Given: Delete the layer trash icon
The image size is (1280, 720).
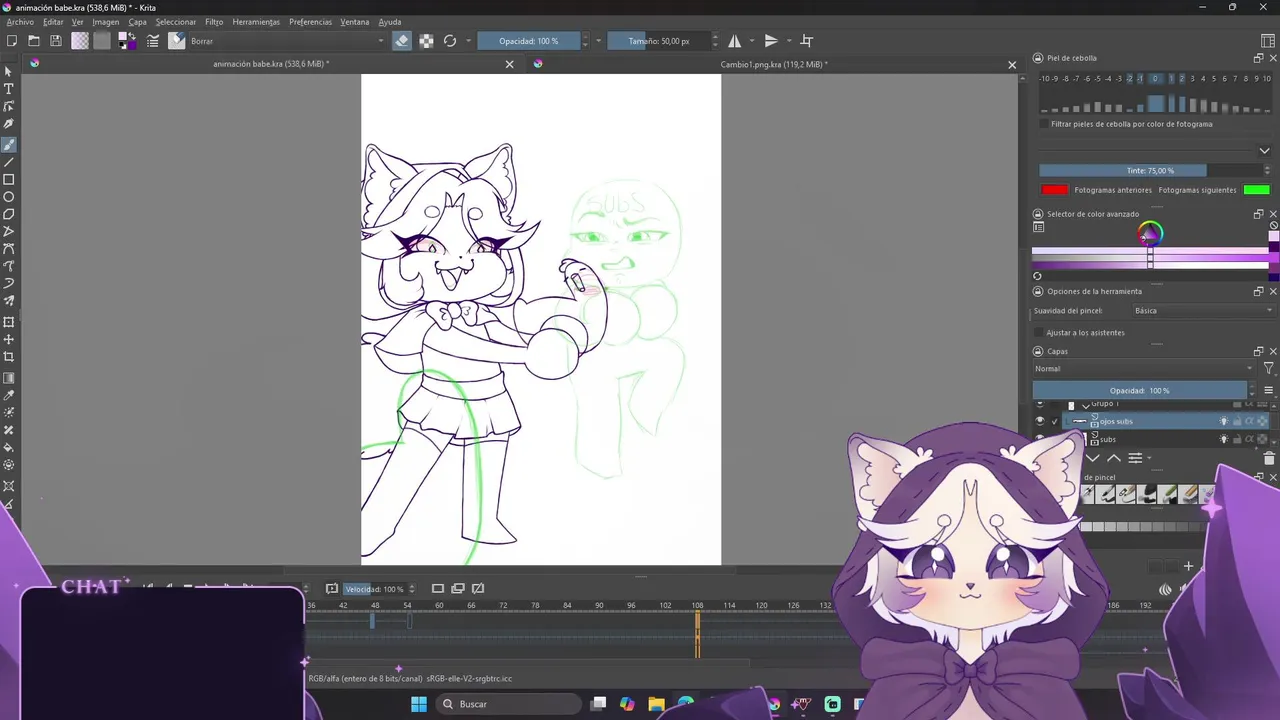Looking at the screenshot, I should [x=1269, y=458].
